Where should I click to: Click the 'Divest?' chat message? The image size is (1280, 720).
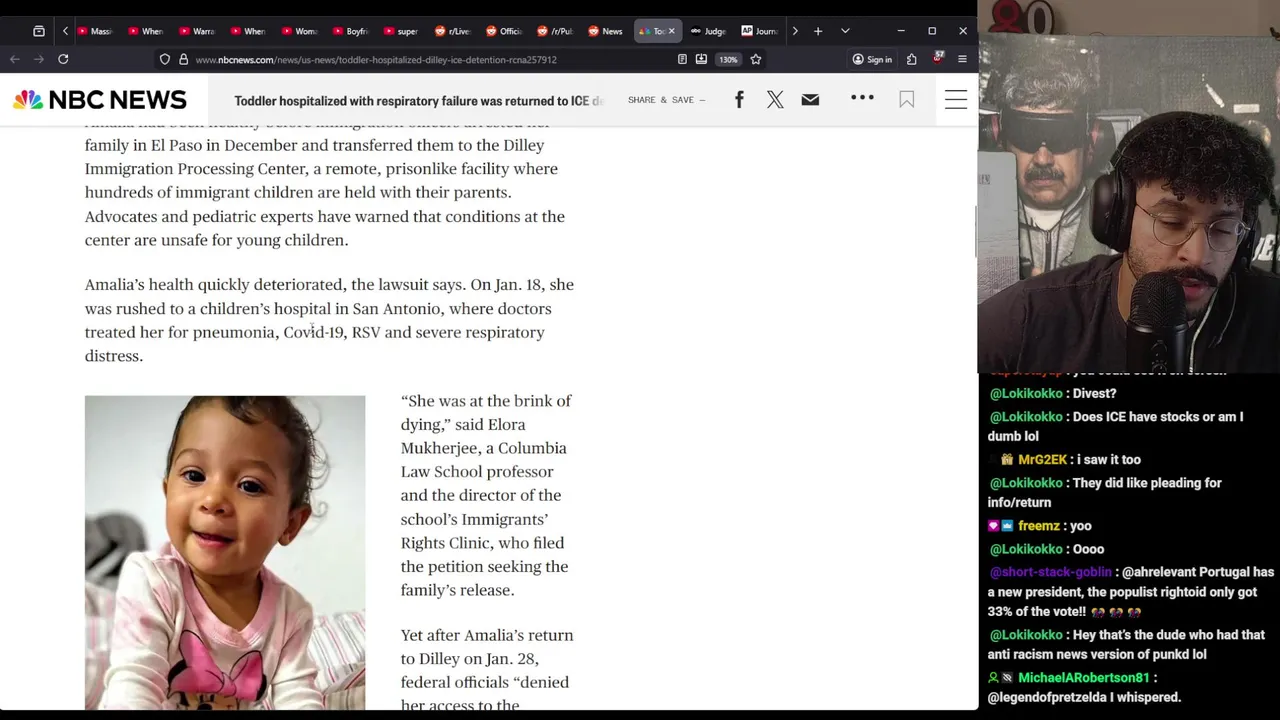point(1094,393)
